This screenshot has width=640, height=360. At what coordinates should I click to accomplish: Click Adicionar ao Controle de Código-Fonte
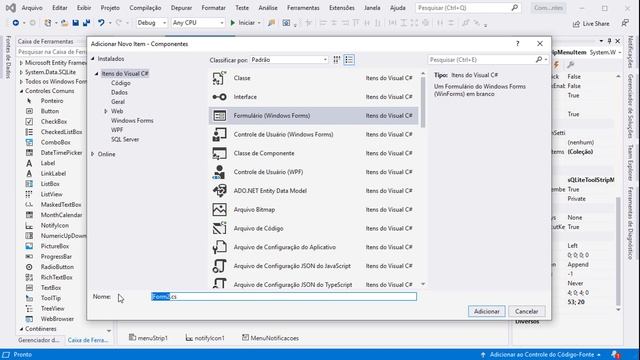pyautogui.click(x=541, y=355)
